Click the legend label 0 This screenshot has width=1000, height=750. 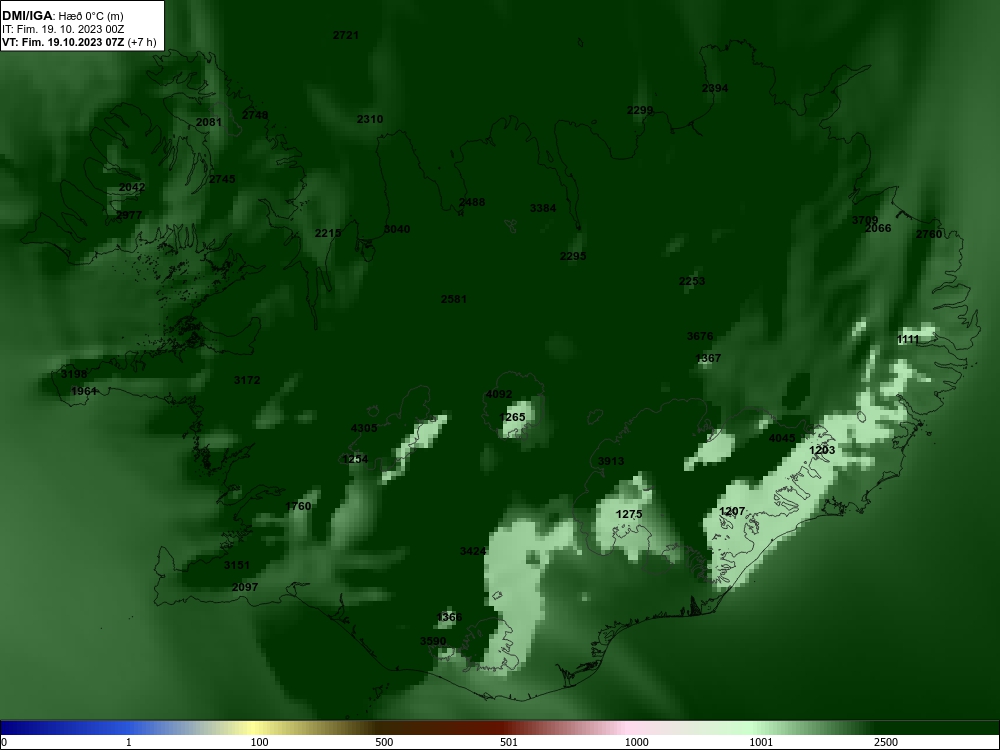point(4,742)
